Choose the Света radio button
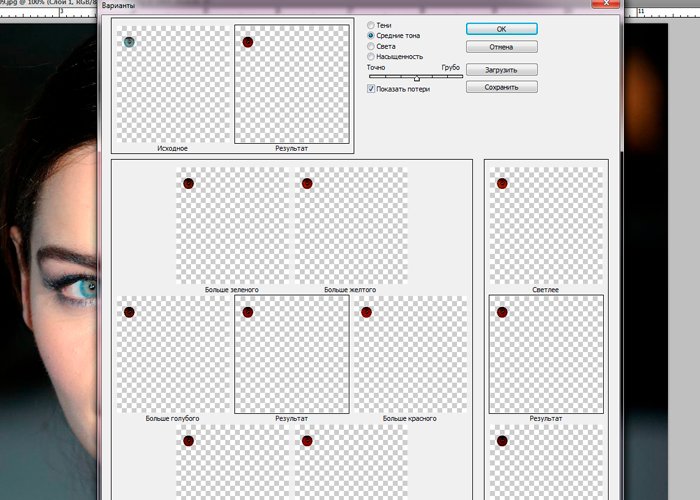Viewport: 700px width, 500px height. click(x=372, y=46)
